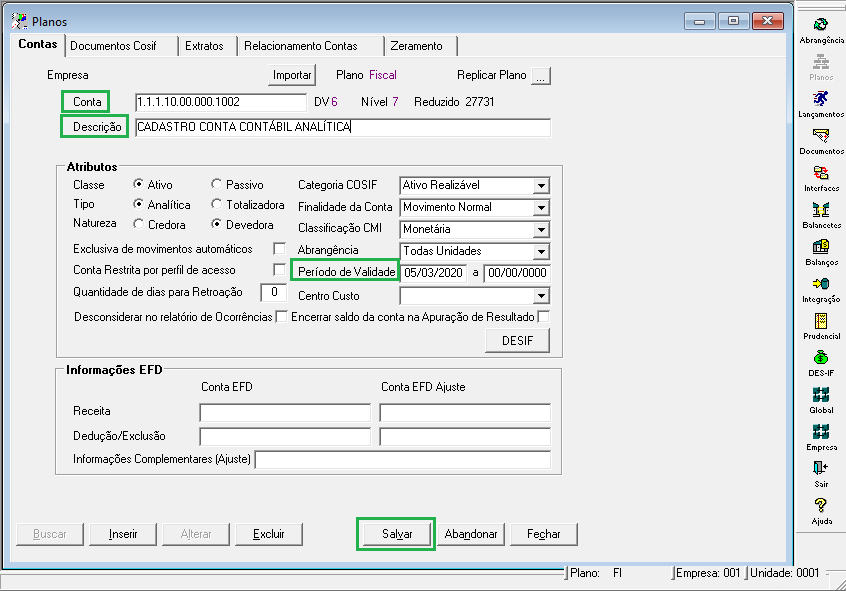Click the Salvar button
This screenshot has height=591, width=846.
click(397, 534)
